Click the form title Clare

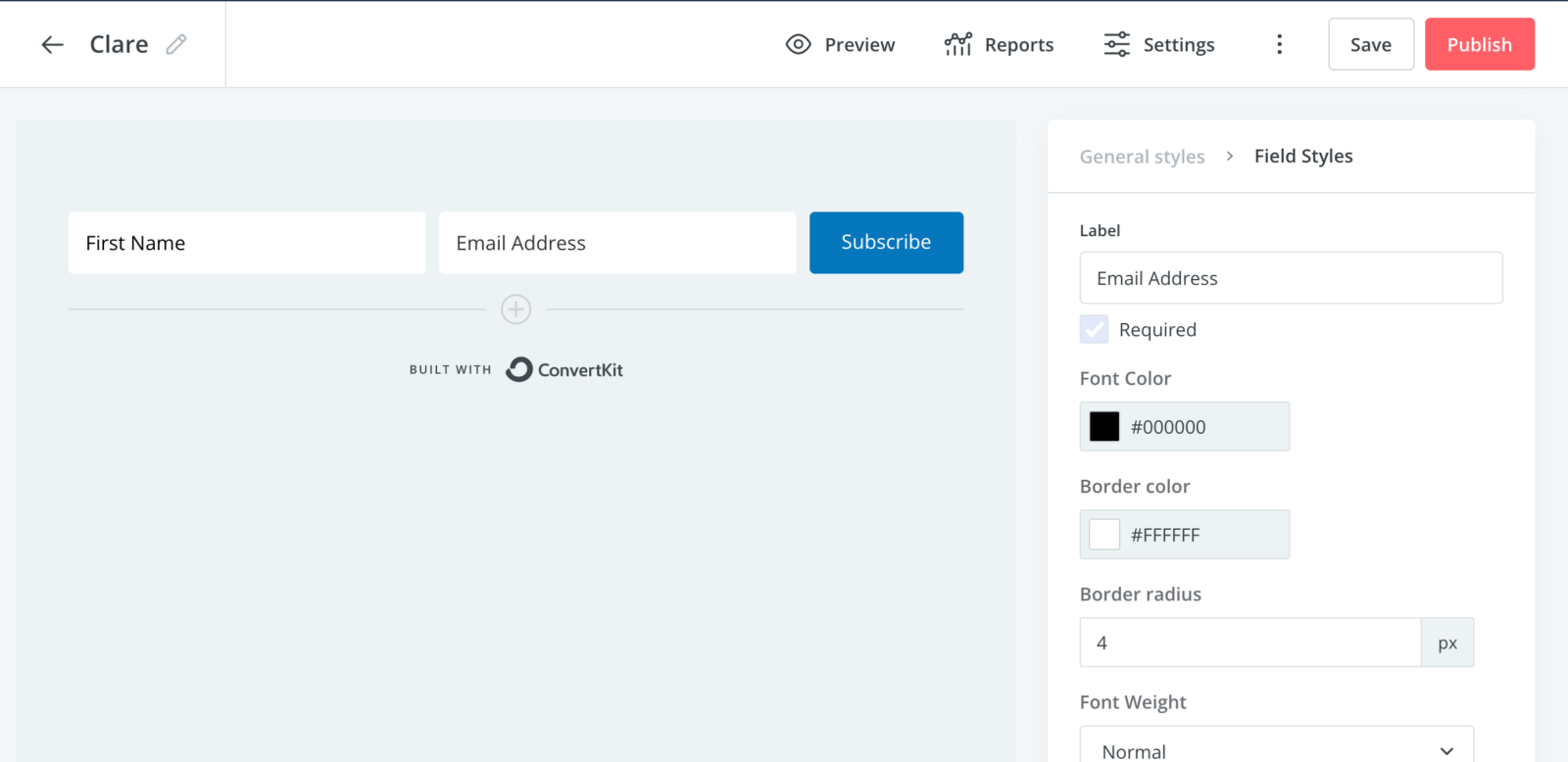tap(119, 44)
